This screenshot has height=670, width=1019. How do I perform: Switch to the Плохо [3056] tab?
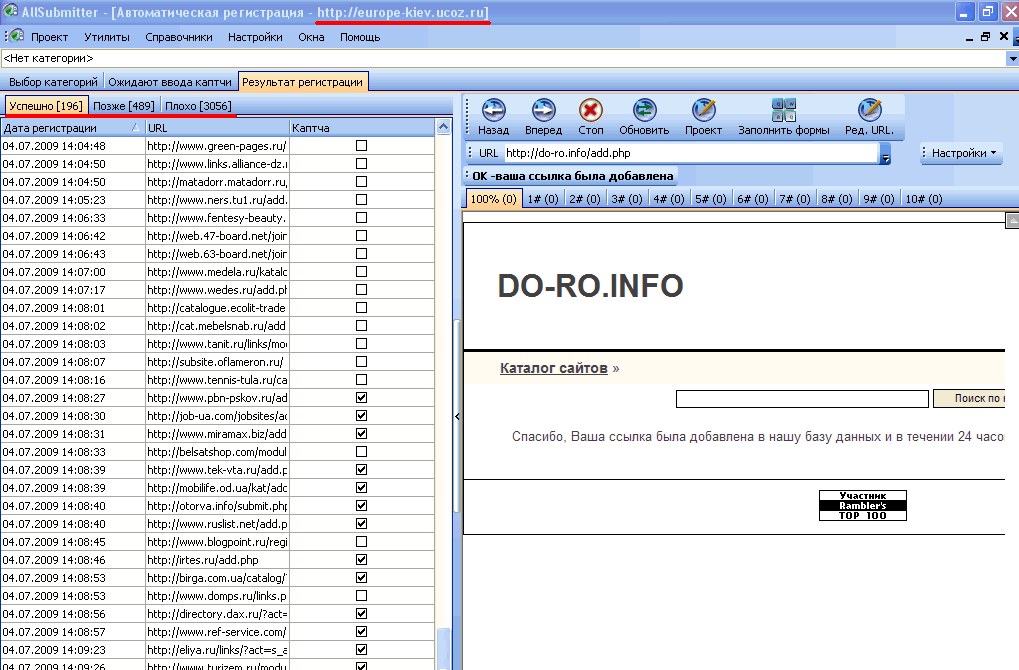[x=198, y=106]
